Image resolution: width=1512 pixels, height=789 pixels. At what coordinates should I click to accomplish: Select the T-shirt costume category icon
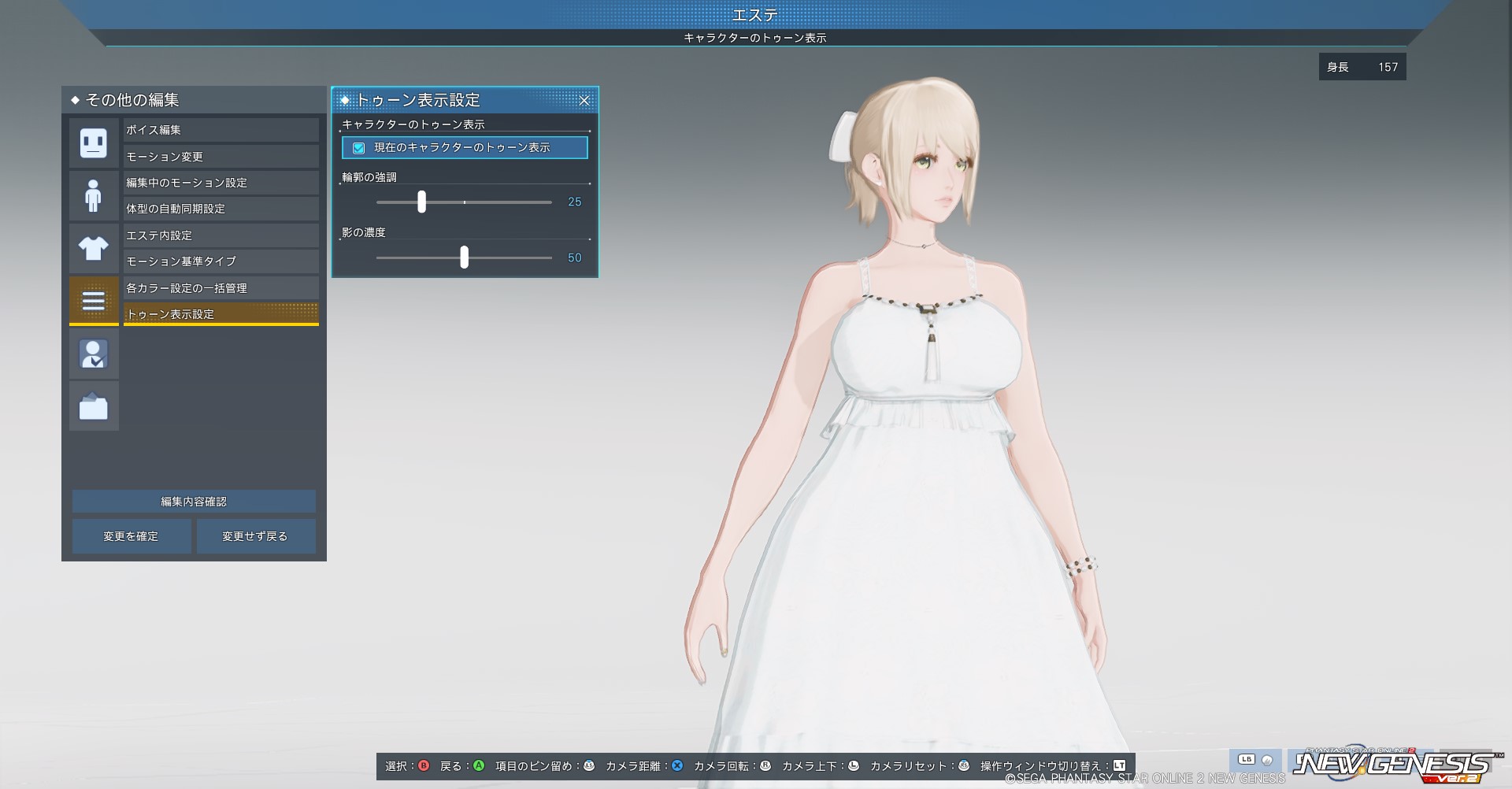[94, 248]
